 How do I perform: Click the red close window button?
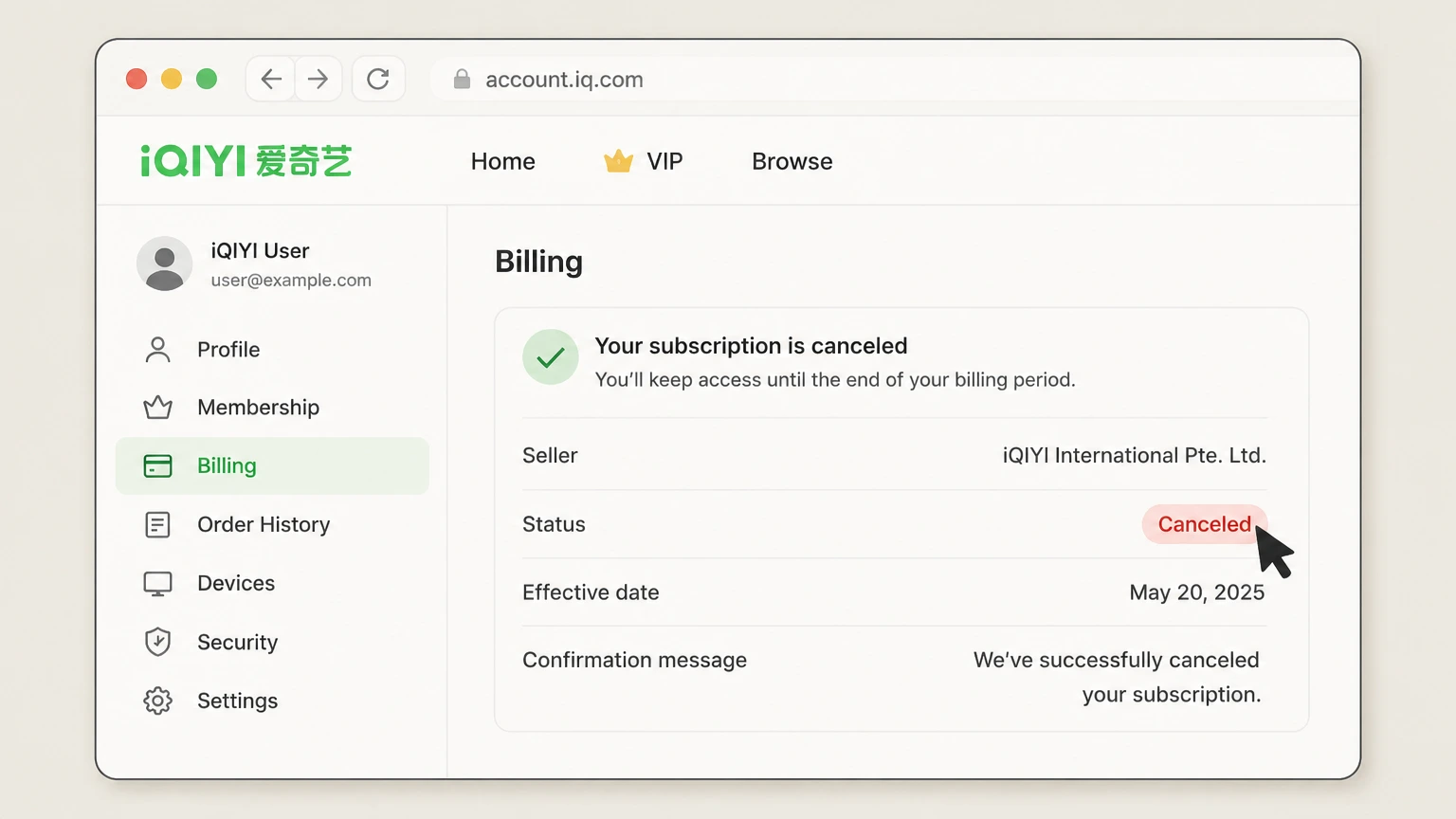coord(136,79)
